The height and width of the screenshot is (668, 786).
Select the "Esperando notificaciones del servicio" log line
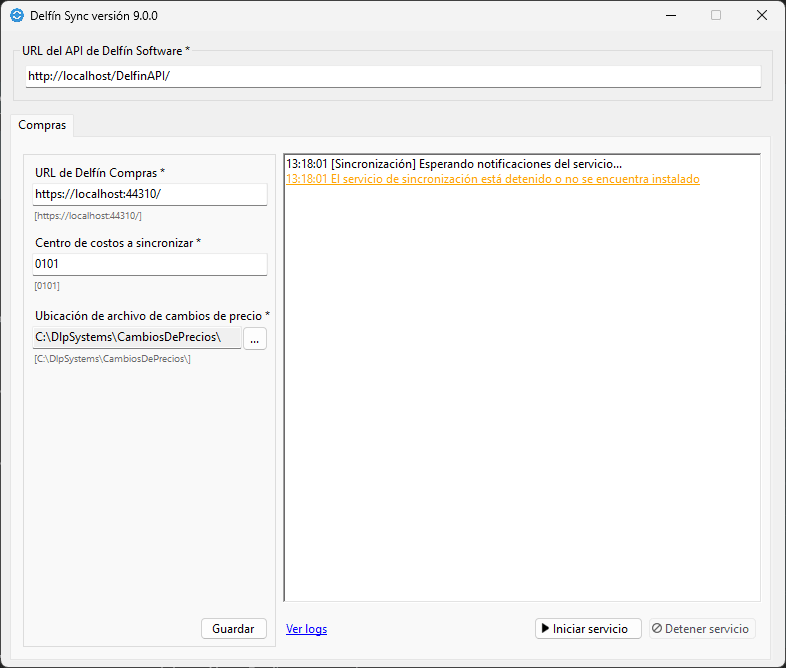454,163
